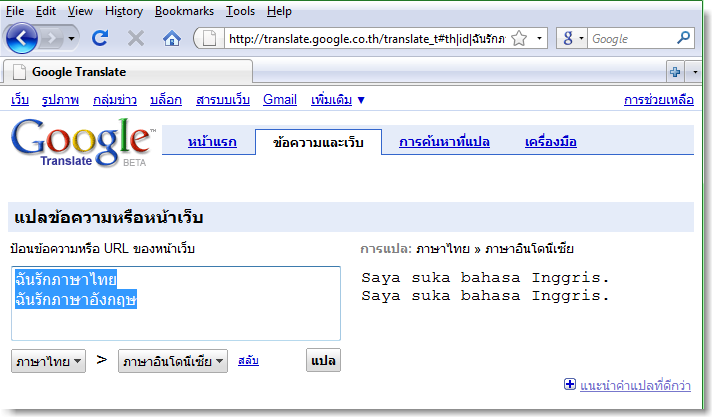Switch to the หน้าแรก tab
712x417 pixels.
pos(212,142)
